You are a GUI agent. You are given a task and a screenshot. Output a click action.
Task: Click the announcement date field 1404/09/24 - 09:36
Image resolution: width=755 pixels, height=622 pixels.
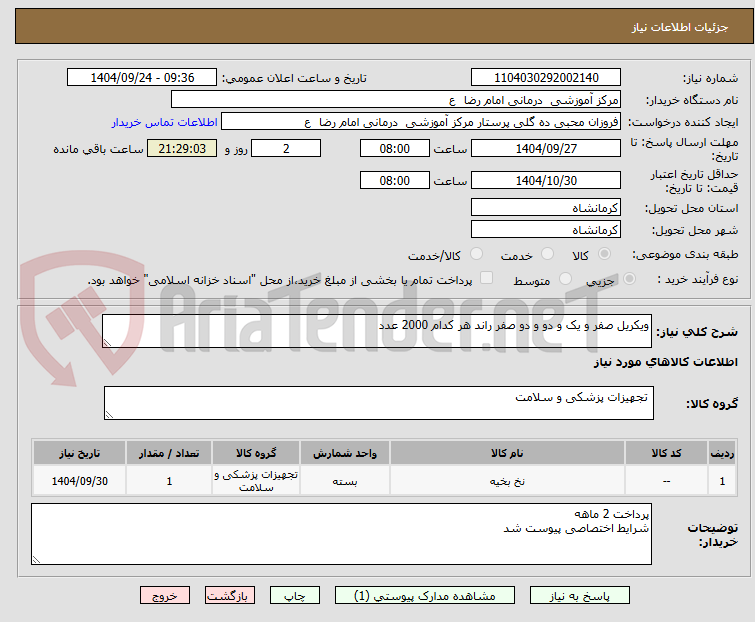coord(142,78)
